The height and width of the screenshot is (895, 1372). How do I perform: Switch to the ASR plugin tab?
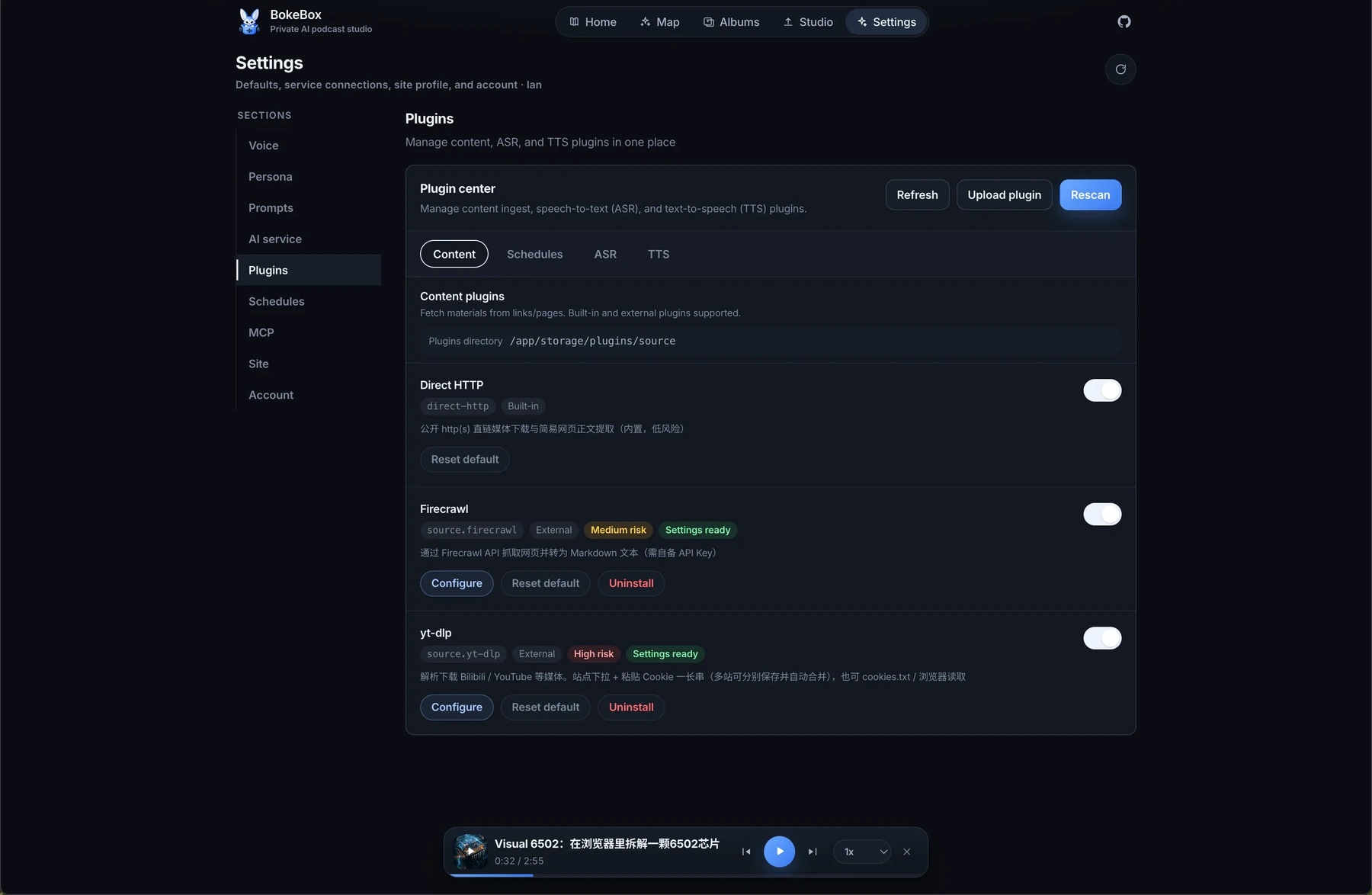605,254
